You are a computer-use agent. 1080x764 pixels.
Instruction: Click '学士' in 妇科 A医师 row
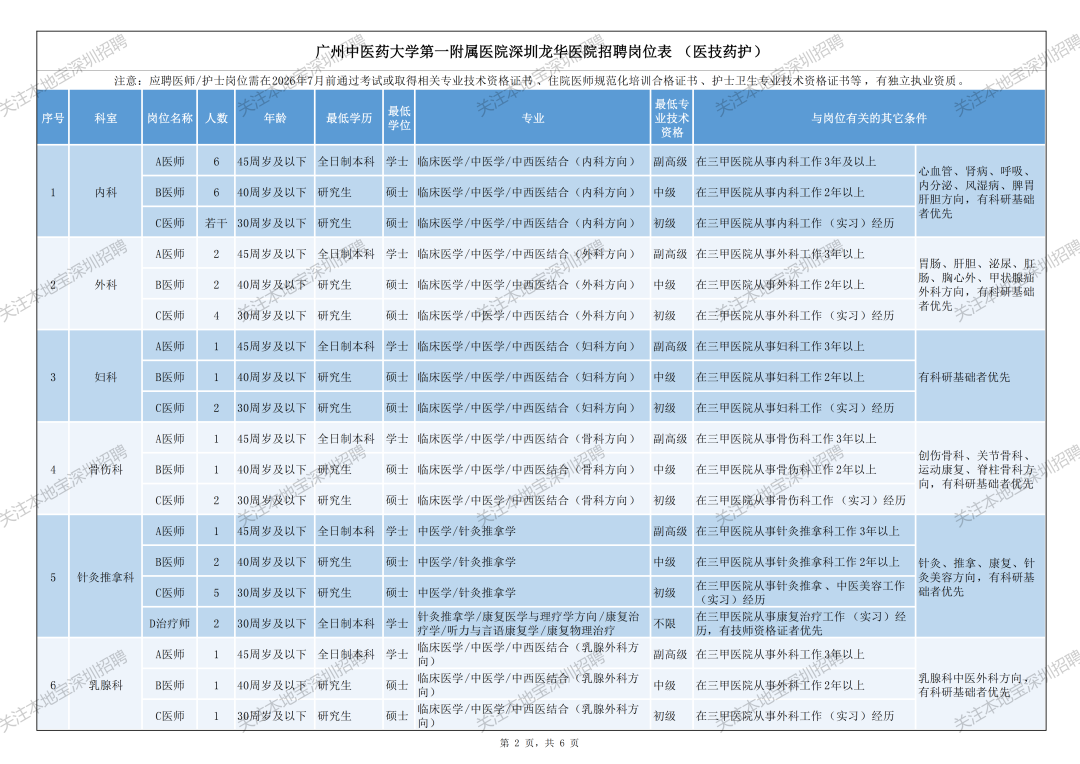click(x=397, y=347)
